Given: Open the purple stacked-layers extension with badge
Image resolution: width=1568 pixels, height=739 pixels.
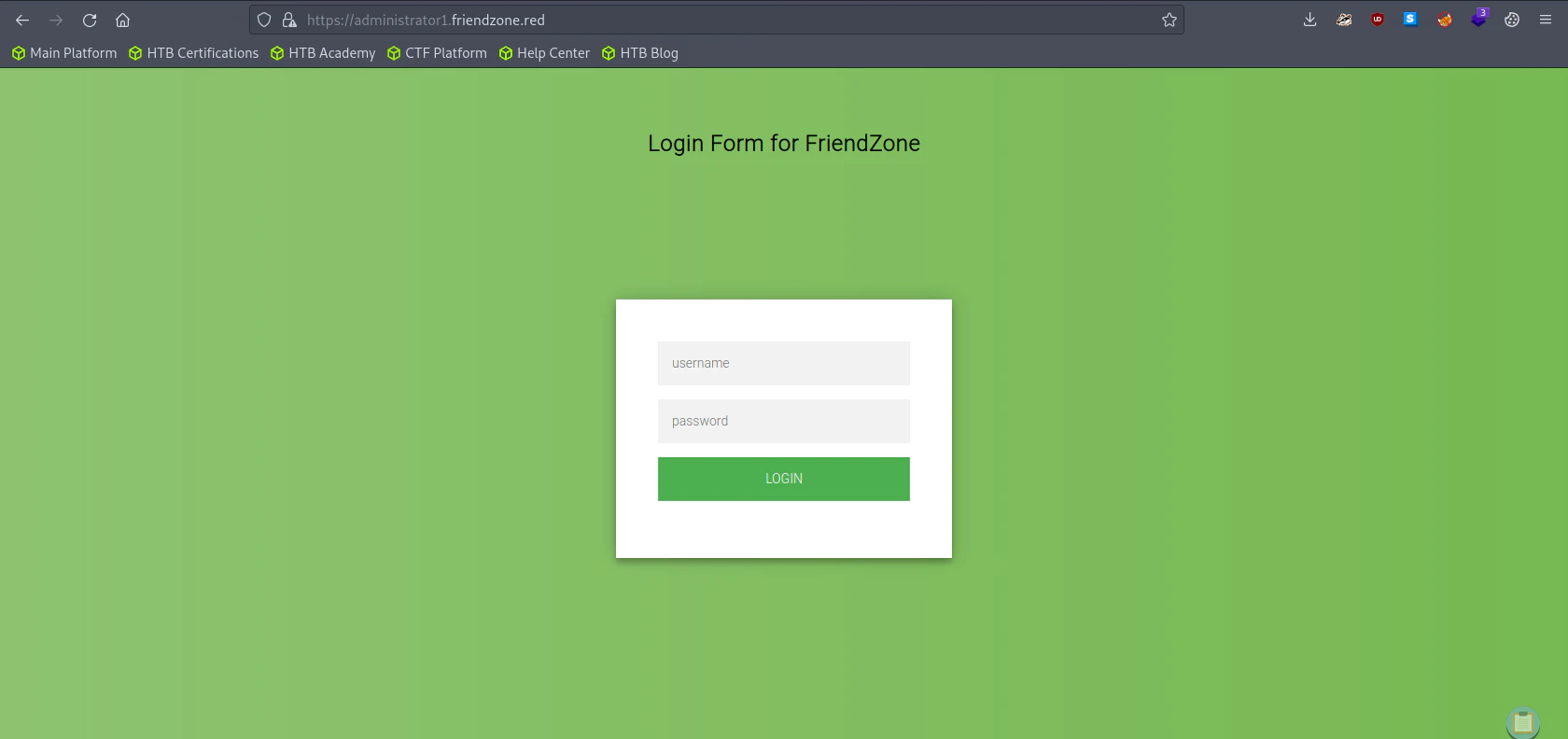Looking at the screenshot, I should tap(1479, 19).
